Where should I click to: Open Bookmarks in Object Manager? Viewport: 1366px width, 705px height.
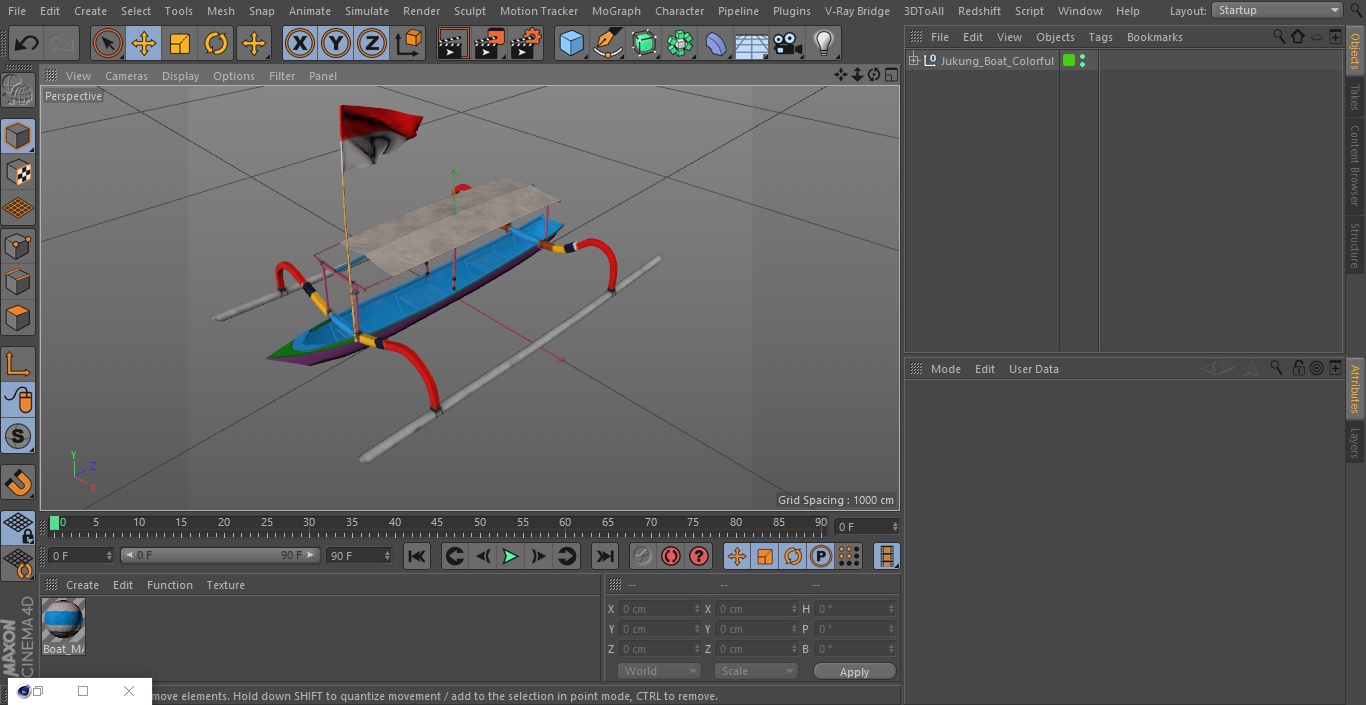click(1154, 37)
